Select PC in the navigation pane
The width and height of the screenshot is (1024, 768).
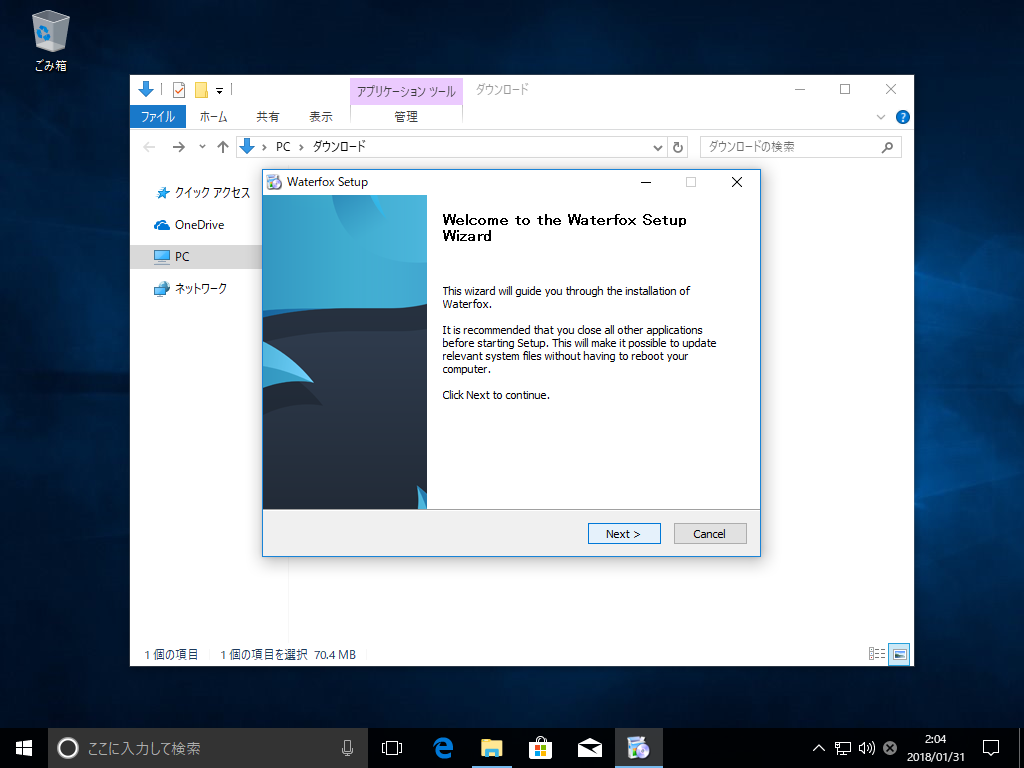[196, 257]
